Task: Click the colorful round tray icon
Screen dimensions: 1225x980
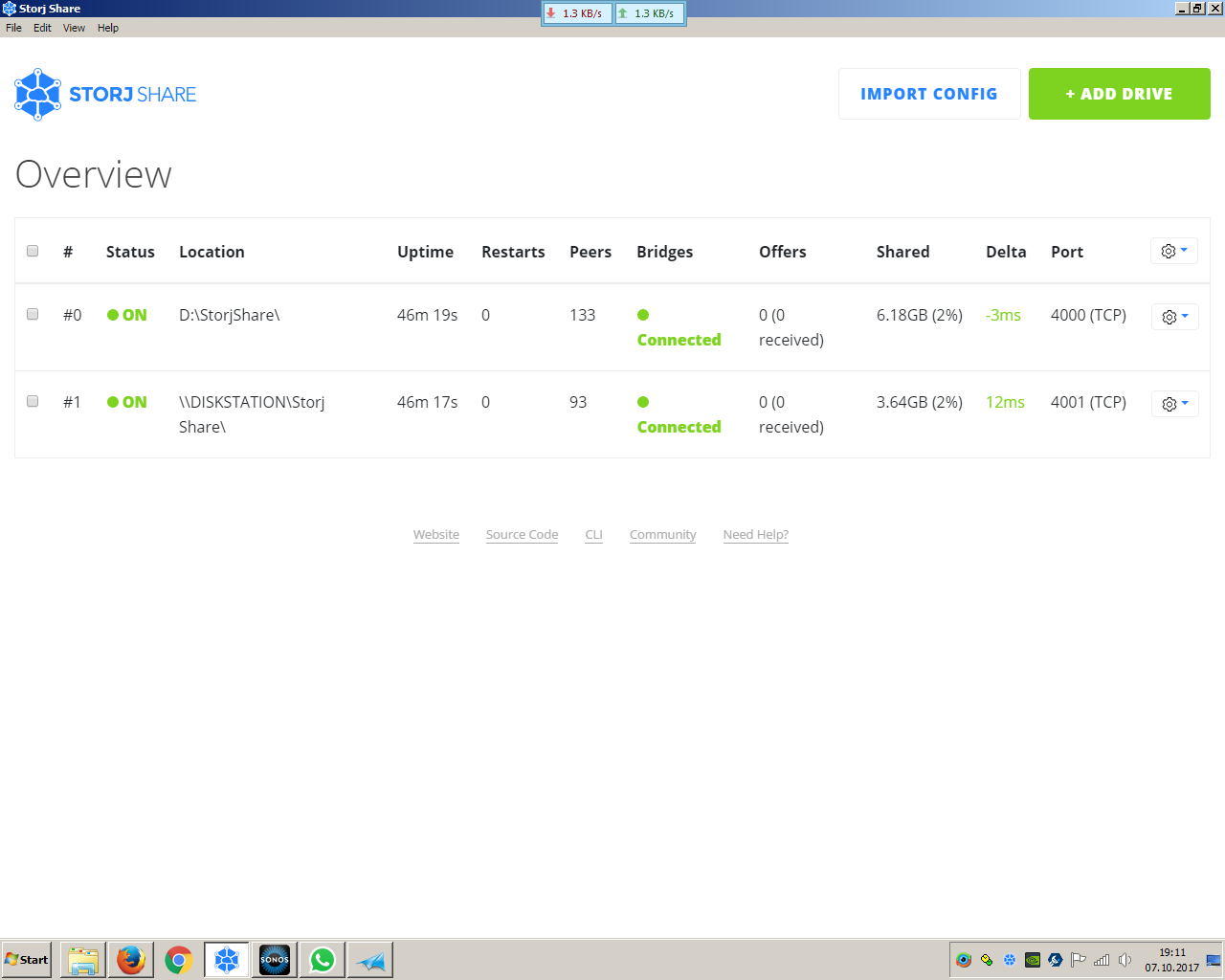Action: tap(964, 960)
